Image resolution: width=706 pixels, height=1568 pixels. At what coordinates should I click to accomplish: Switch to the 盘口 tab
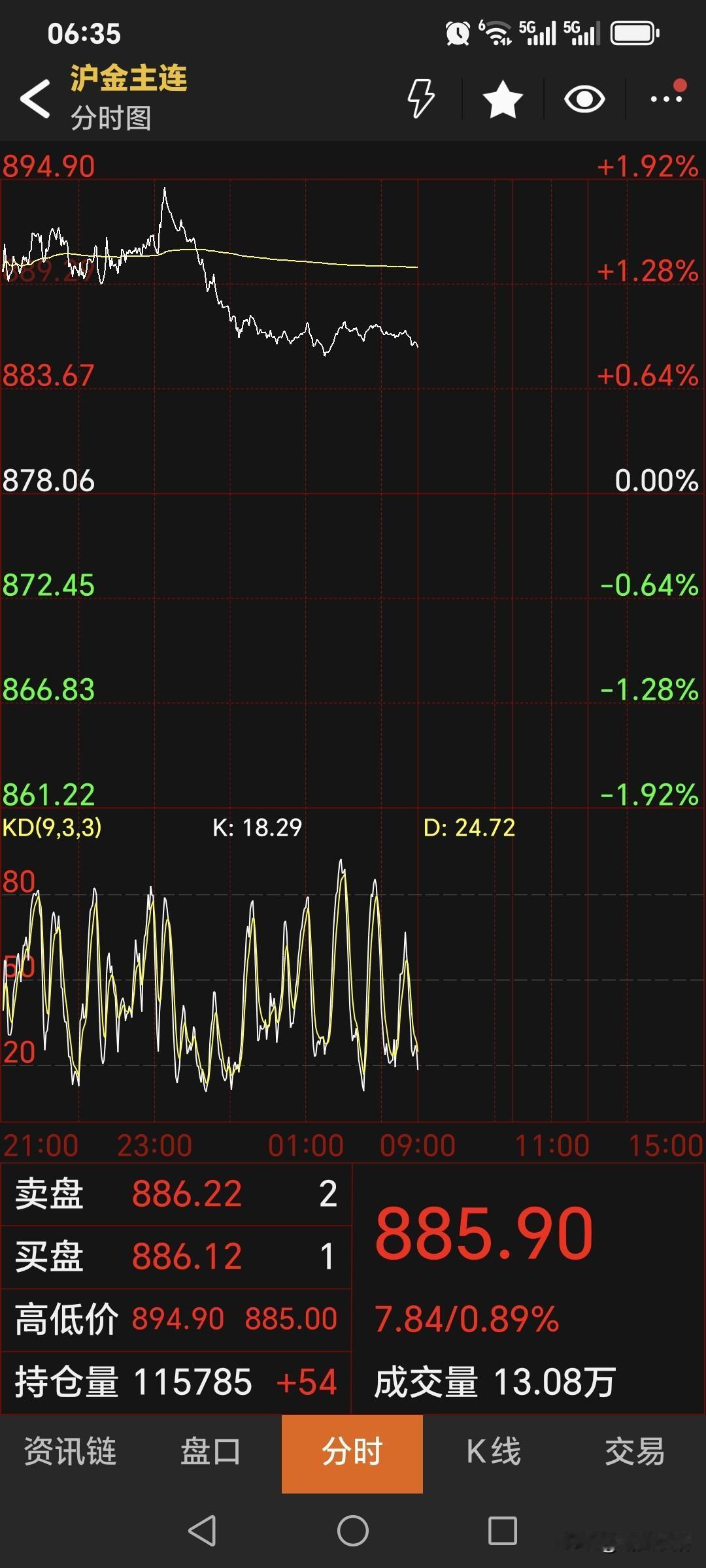pos(210,1452)
